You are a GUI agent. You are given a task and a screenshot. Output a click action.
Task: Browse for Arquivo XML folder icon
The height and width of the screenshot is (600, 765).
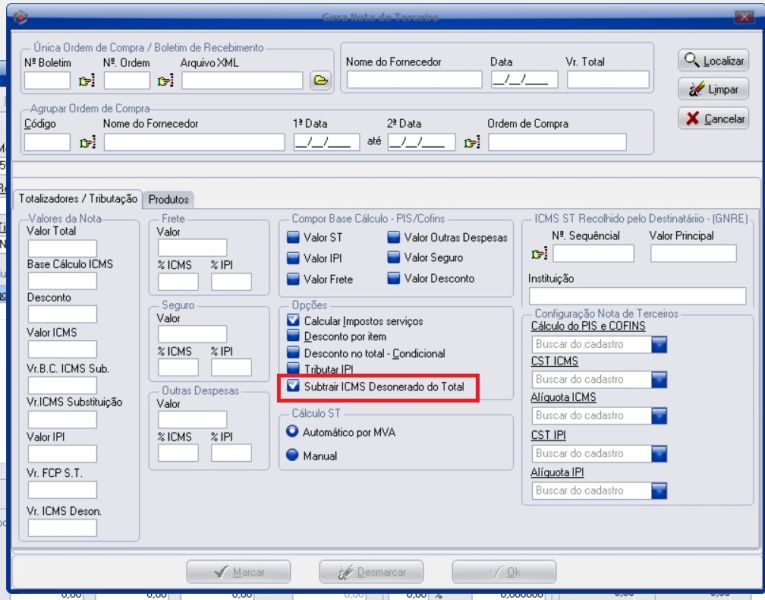point(321,80)
